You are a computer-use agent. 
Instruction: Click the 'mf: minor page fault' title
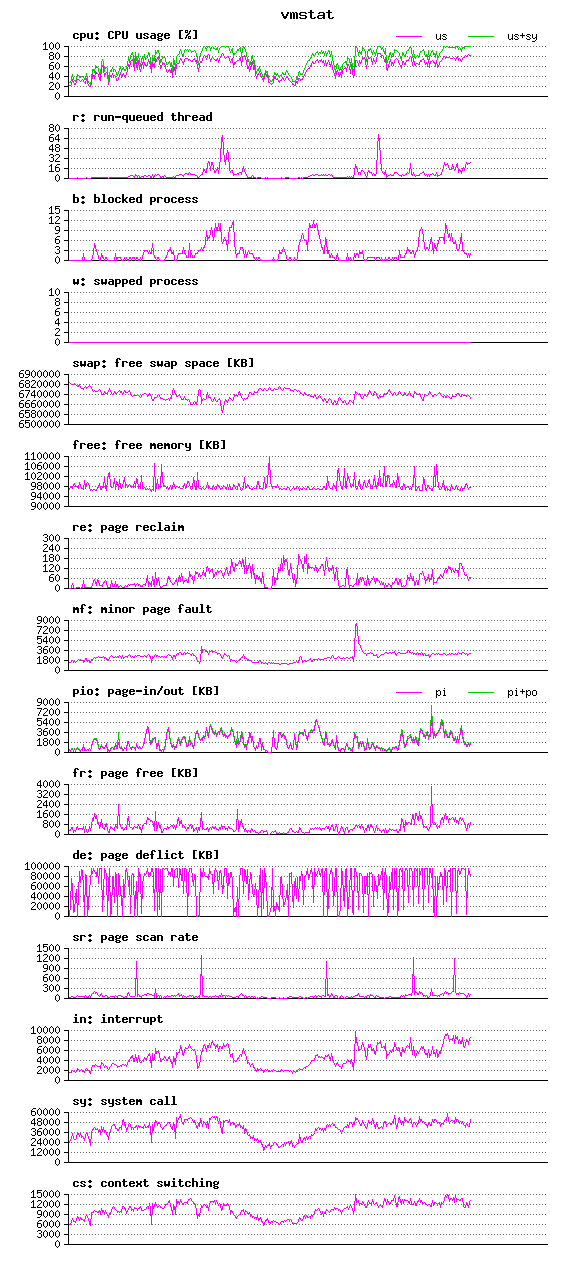(x=142, y=609)
